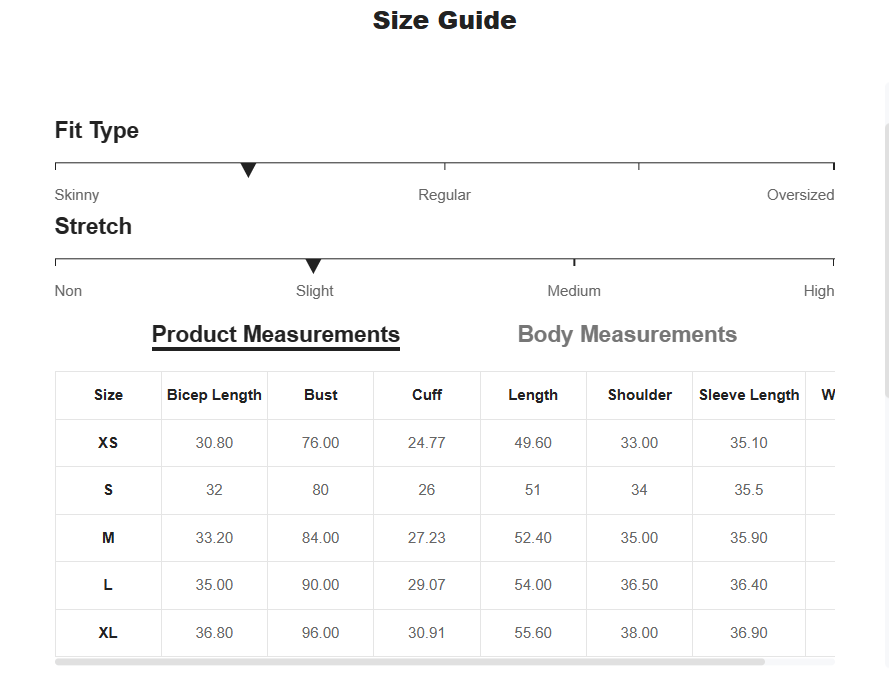Click the Skinny label on Fit Type scale
The image size is (889, 696).
(77, 195)
